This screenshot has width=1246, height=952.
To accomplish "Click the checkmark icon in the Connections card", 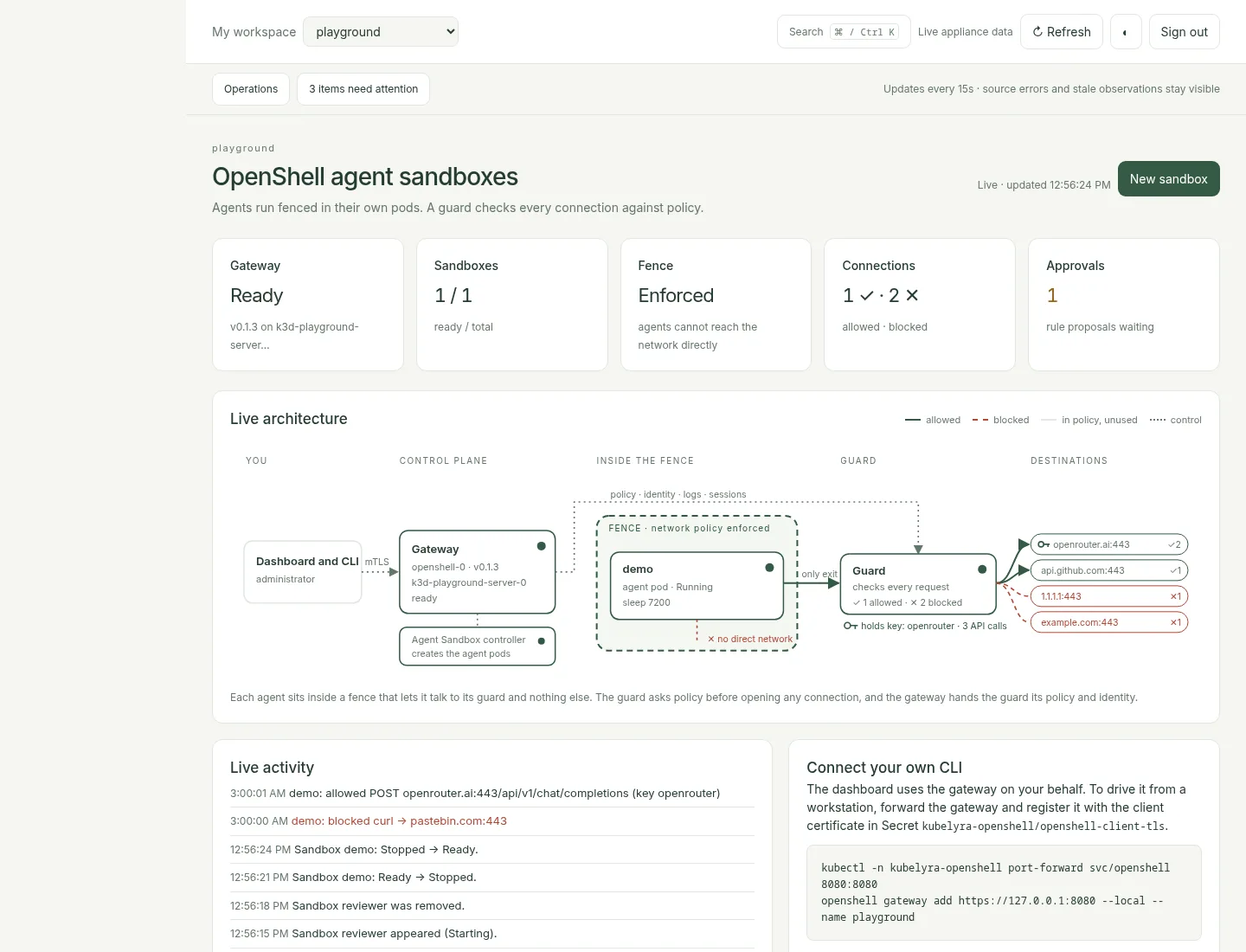I will [867, 296].
